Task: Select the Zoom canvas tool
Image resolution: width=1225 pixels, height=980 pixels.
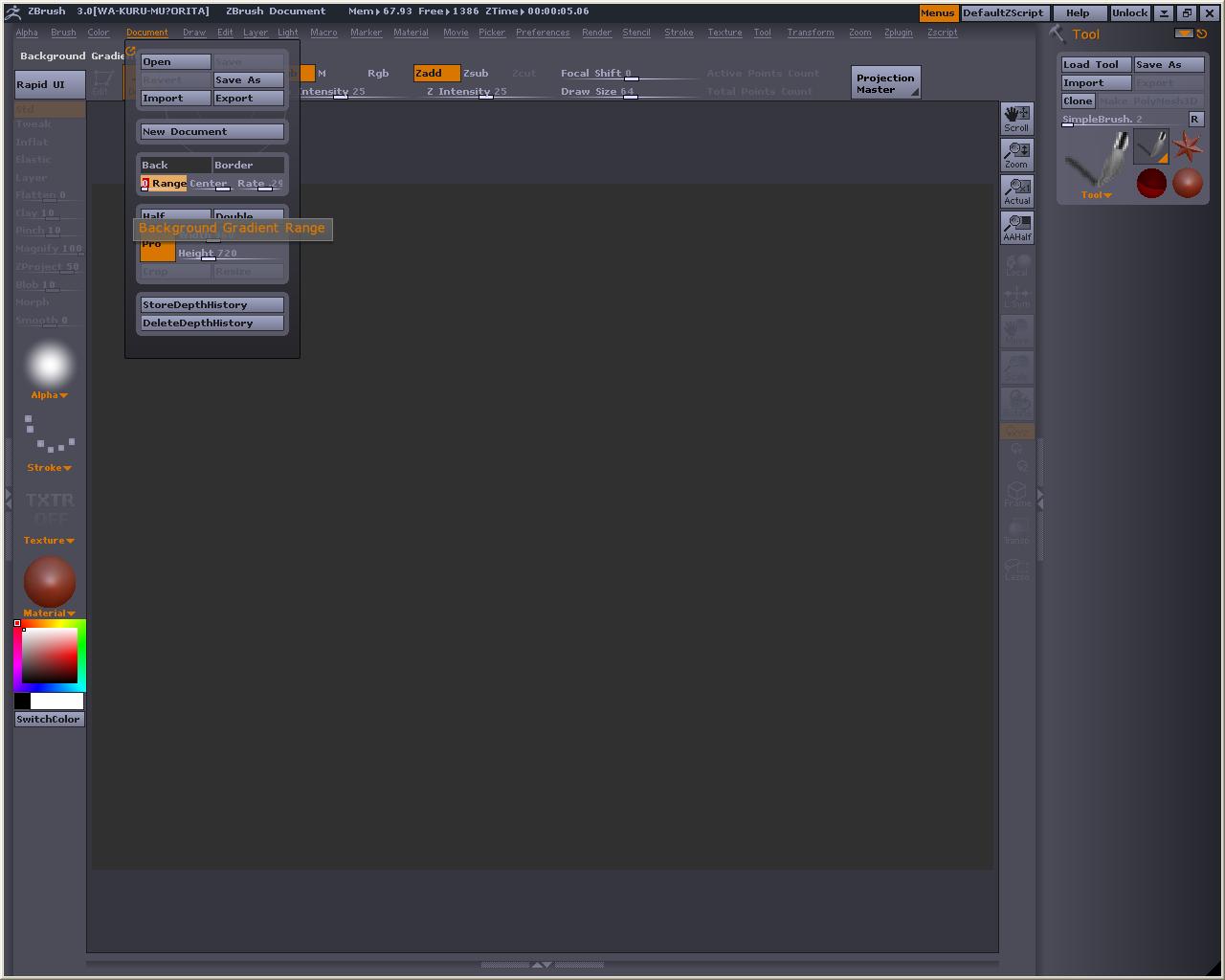Action: click(1016, 155)
